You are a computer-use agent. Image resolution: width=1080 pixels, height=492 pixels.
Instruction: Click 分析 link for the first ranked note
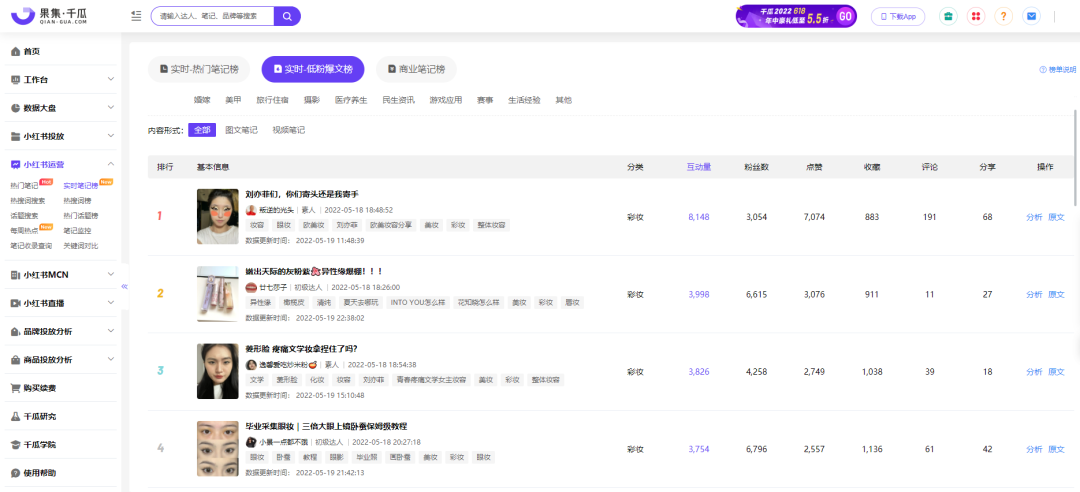pos(1034,216)
